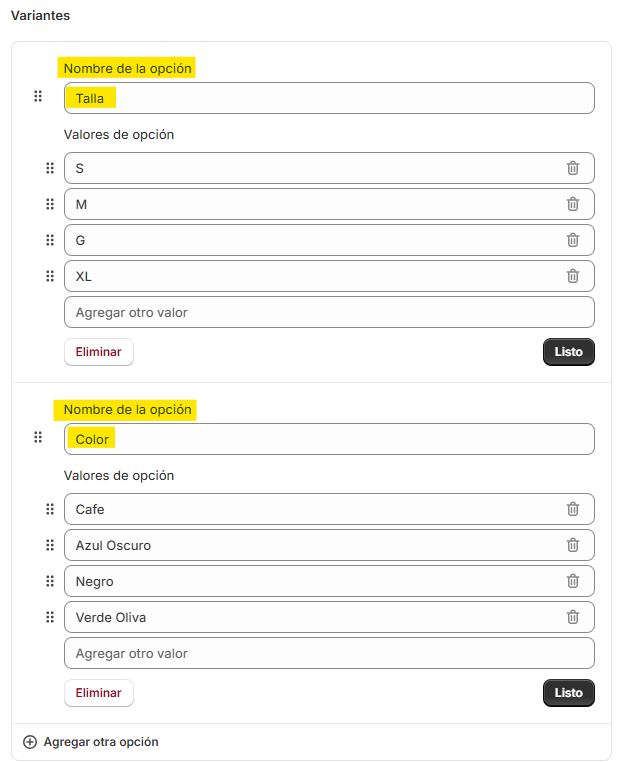Click the plus icon for Agregar otra opción

(x=30, y=742)
